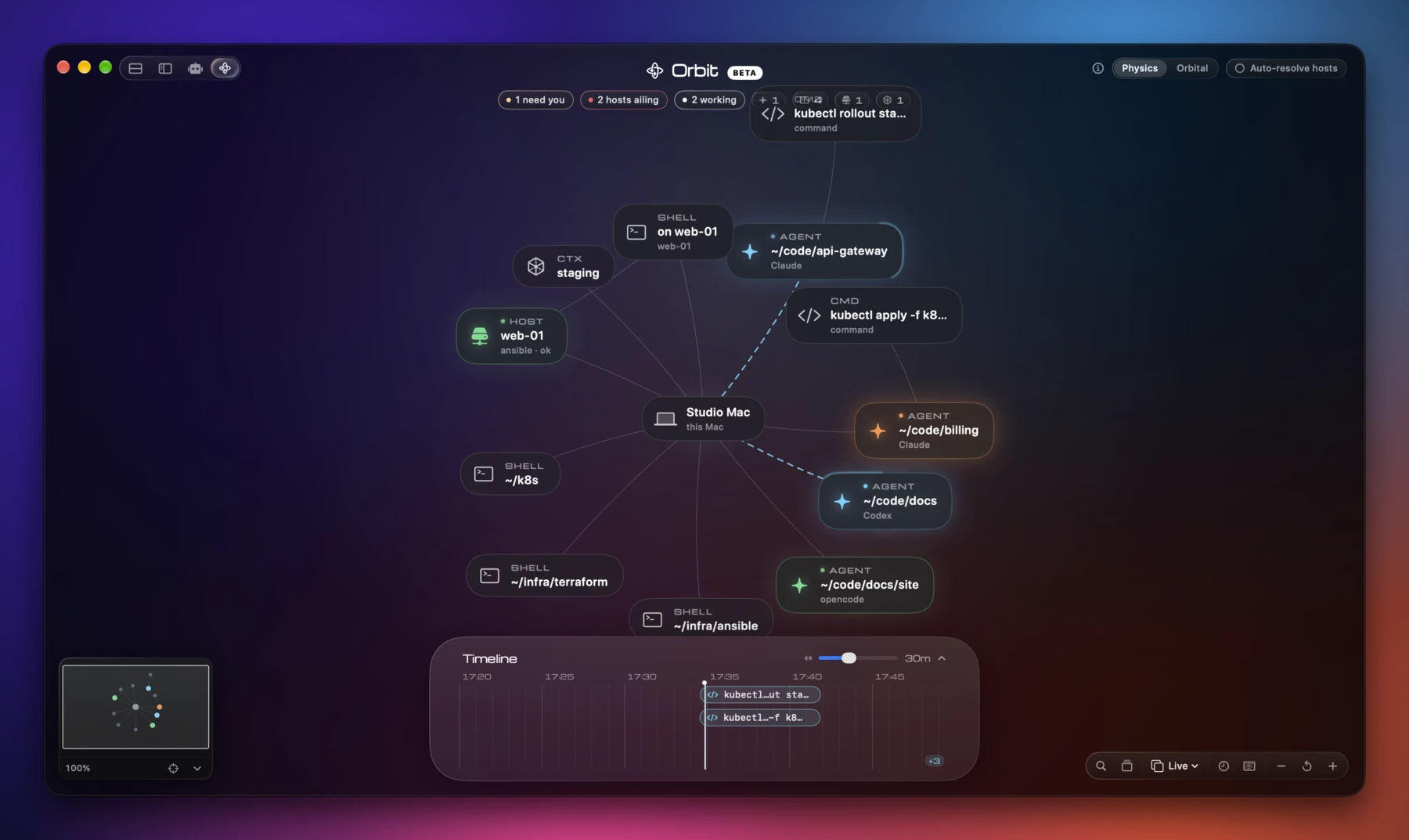Click the server icon on web-01 host

(480, 336)
